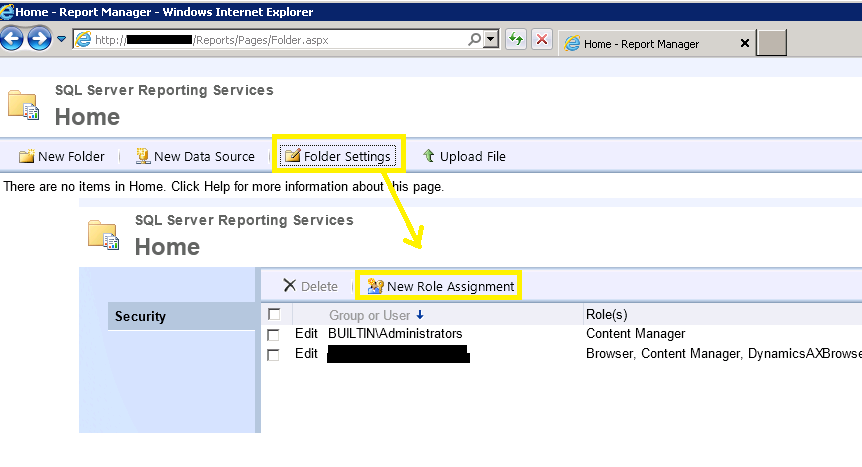Click the BUILTIN\Administrators text

click(x=395, y=333)
